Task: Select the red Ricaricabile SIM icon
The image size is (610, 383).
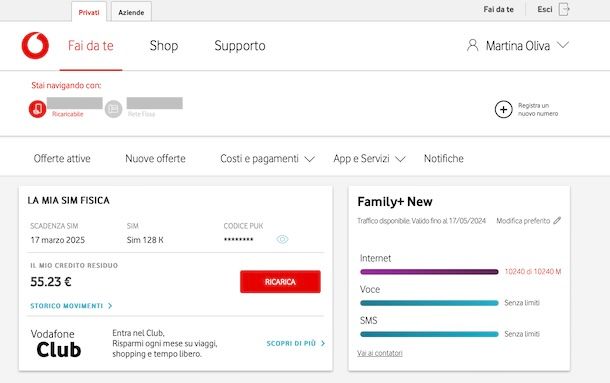Action: 37,109
